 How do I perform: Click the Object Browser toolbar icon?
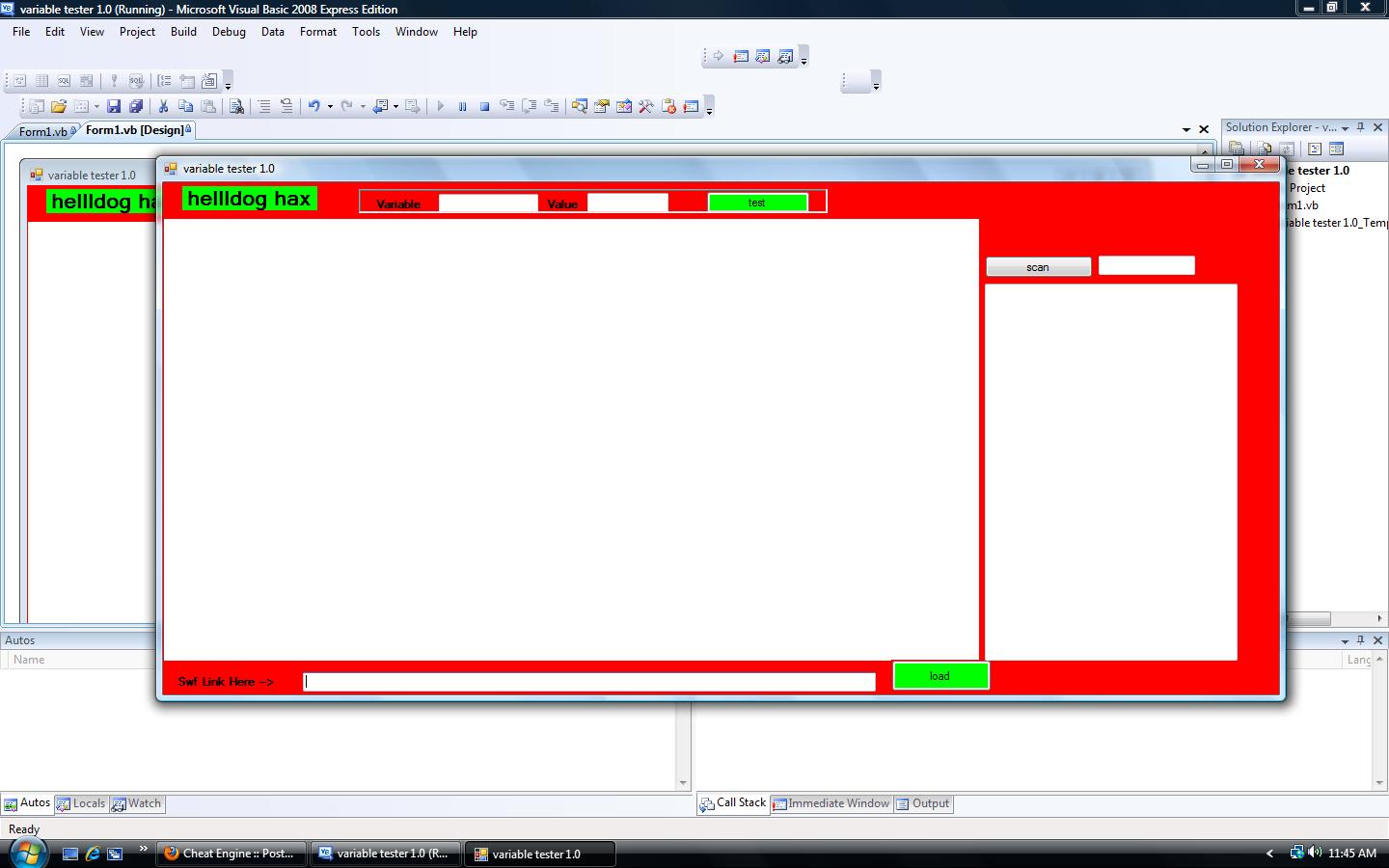[x=623, y=106]
